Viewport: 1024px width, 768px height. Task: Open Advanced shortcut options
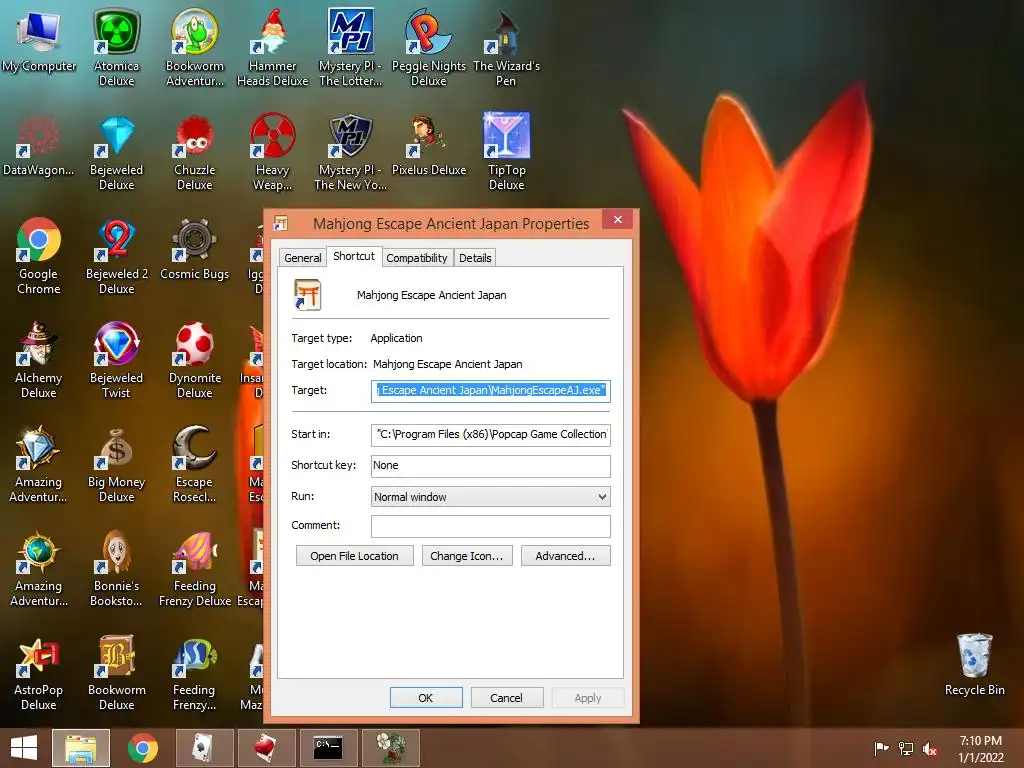(x=566, y=556)
